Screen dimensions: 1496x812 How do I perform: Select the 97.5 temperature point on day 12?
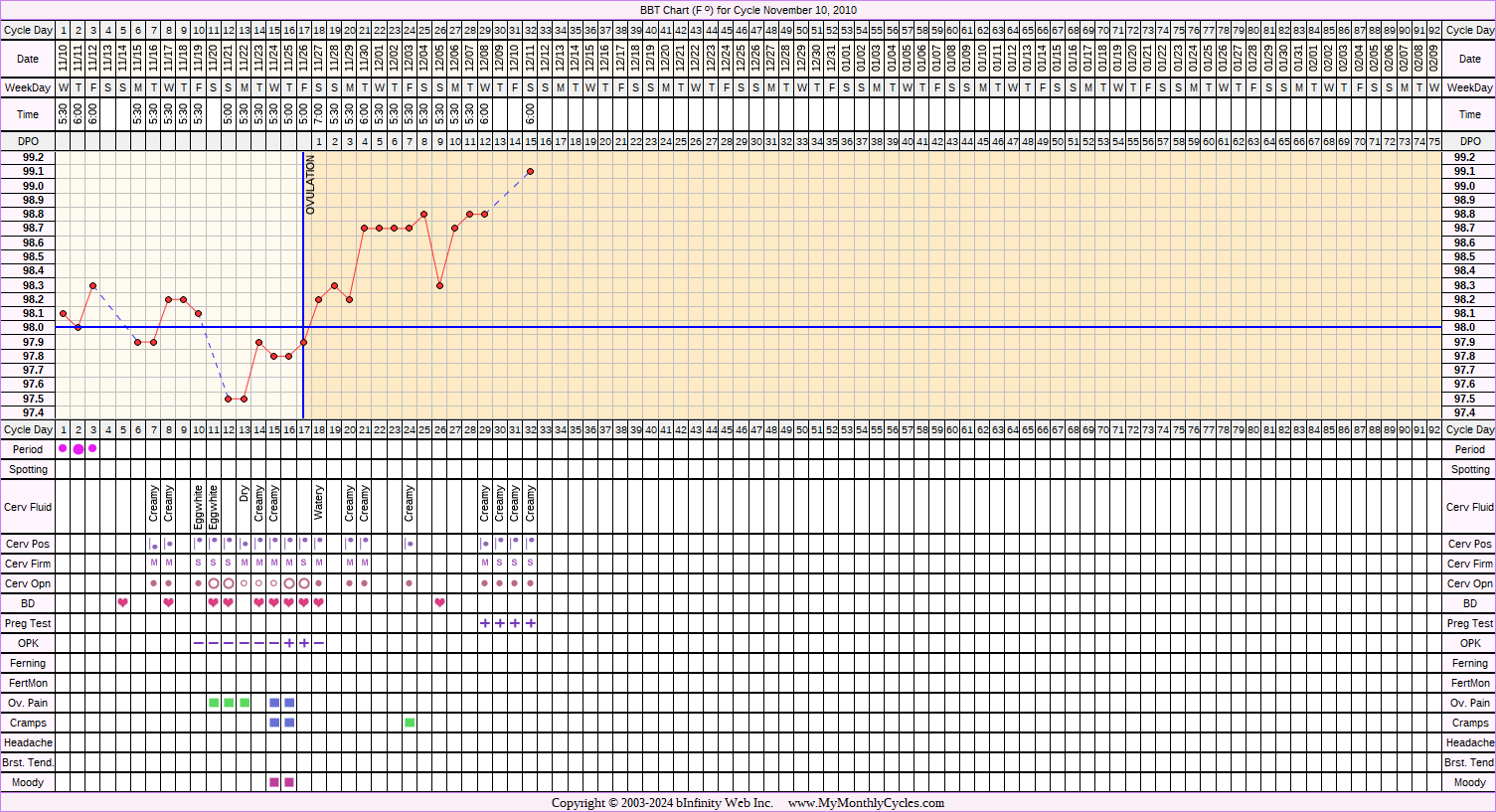click(229, 399)
